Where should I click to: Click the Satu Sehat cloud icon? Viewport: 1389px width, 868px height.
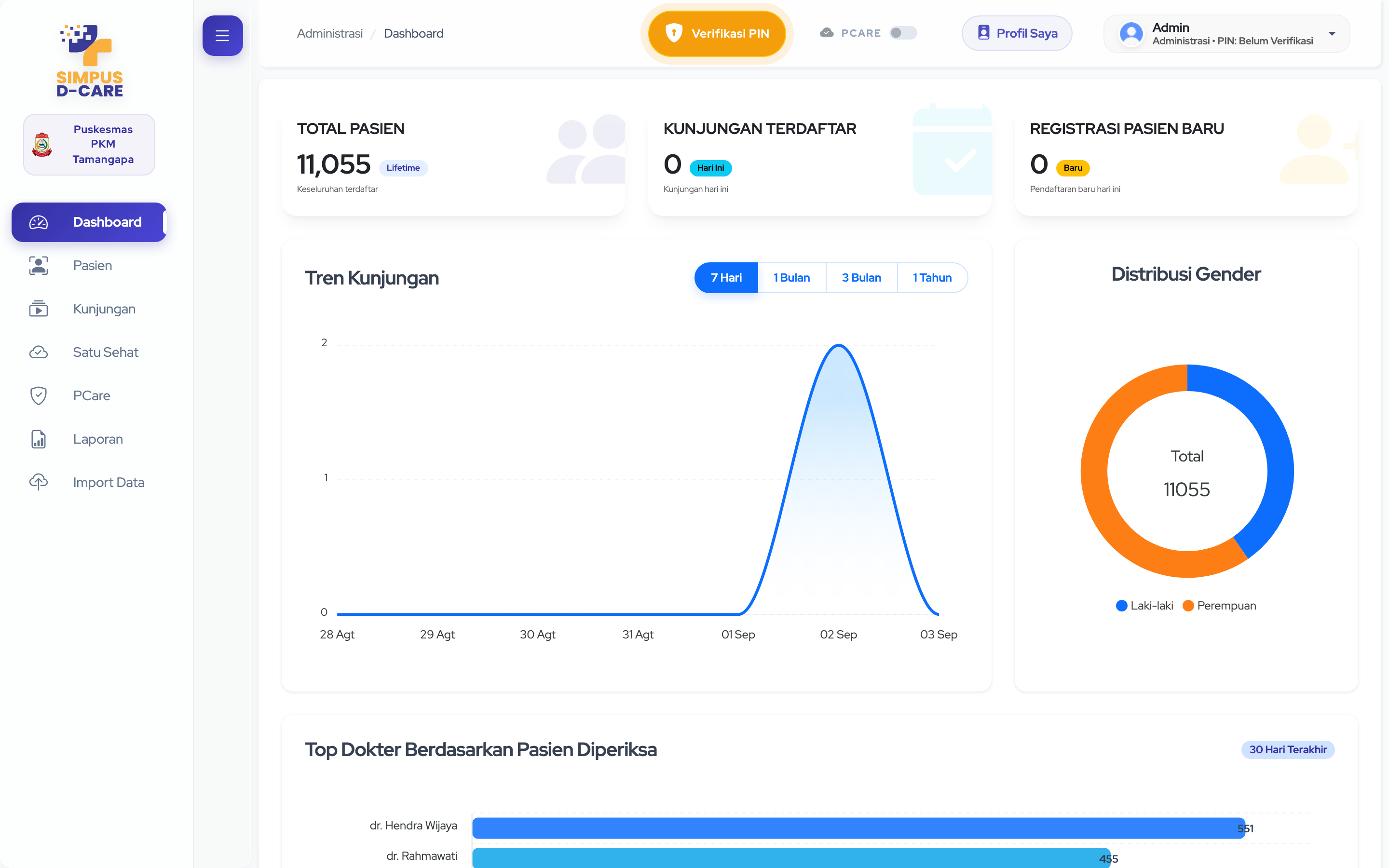(39, 352)
